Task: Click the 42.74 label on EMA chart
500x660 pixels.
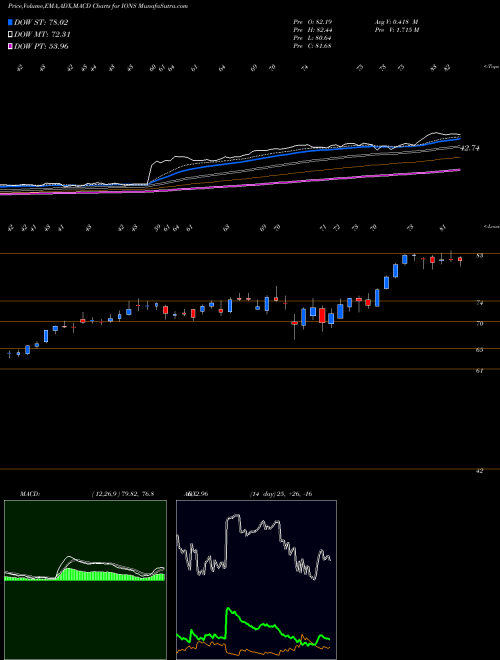Action: pyautogui.click(x=471, y=148)
